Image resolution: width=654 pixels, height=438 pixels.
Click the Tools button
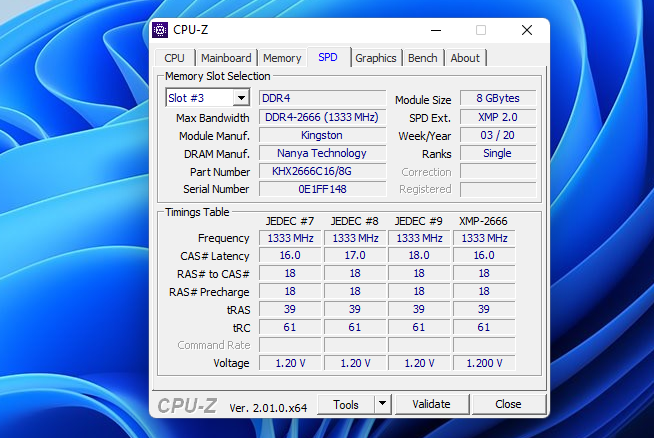[346, 404]
